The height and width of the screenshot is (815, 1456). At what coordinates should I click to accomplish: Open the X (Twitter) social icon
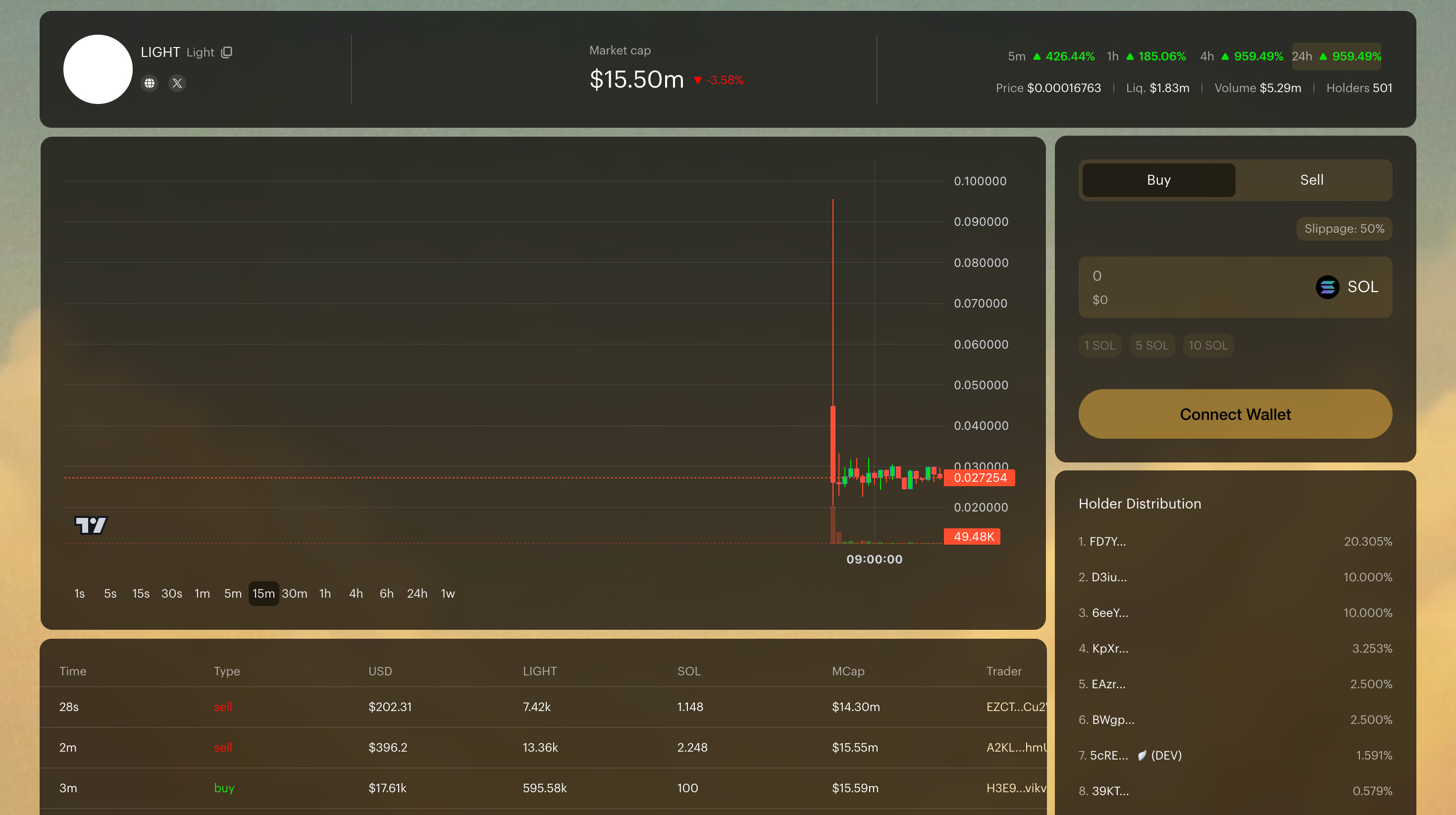click(x=177, y=83)
